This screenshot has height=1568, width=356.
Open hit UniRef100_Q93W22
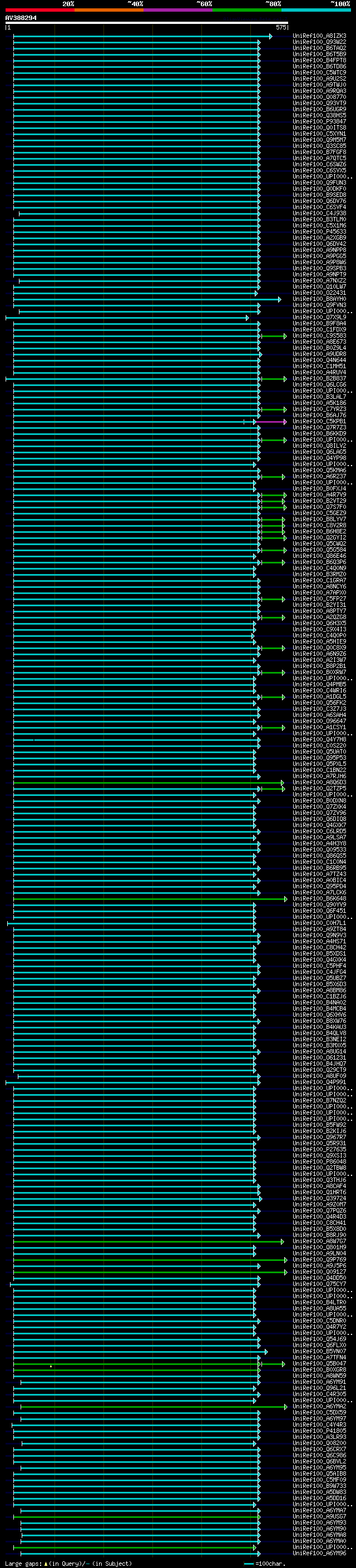[x=319, y=42]
